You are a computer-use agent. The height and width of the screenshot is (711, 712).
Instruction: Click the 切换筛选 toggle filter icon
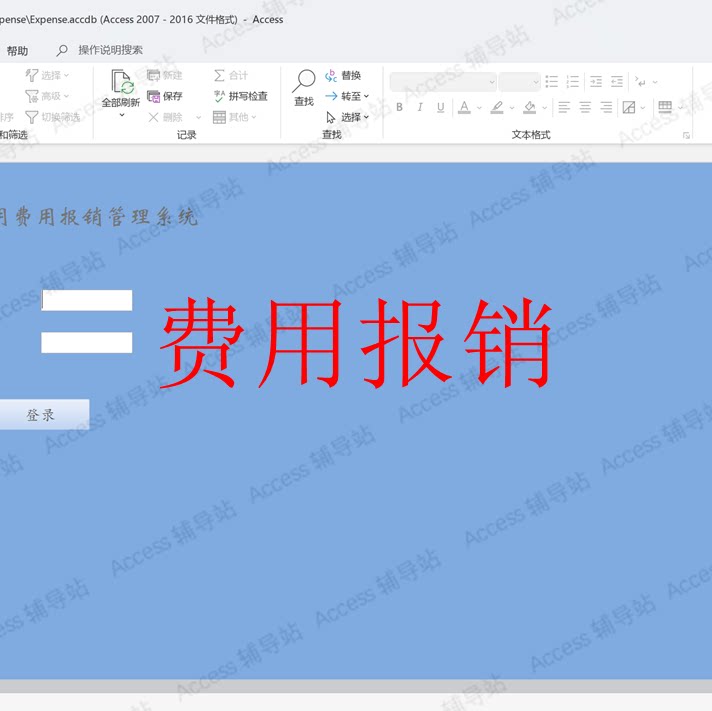31,118
